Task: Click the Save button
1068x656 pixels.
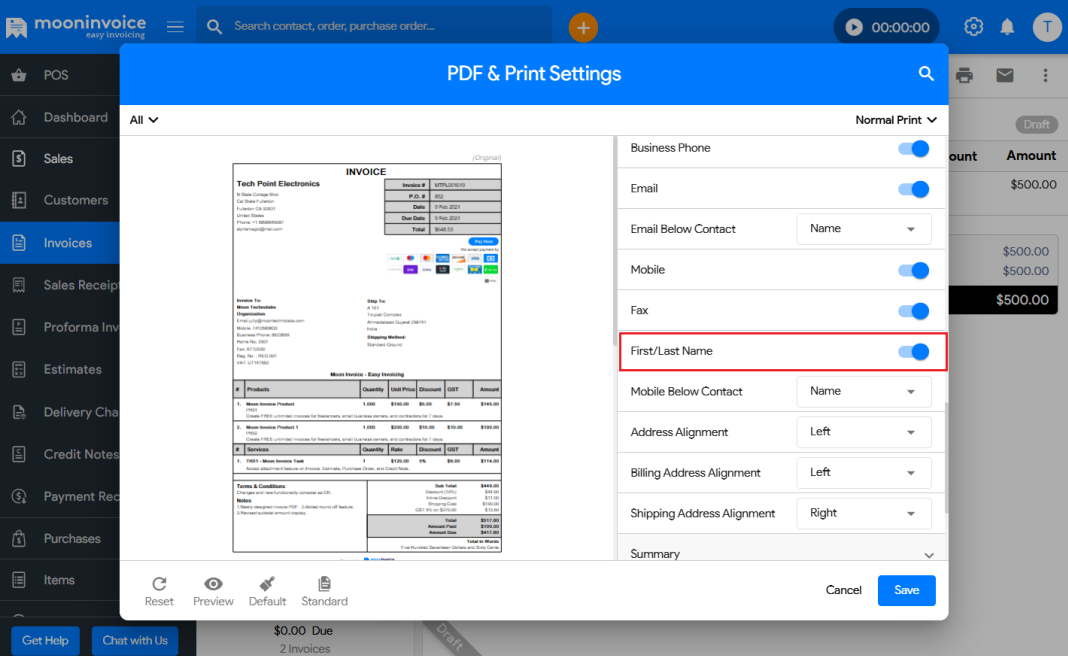Action: point(906,590)
